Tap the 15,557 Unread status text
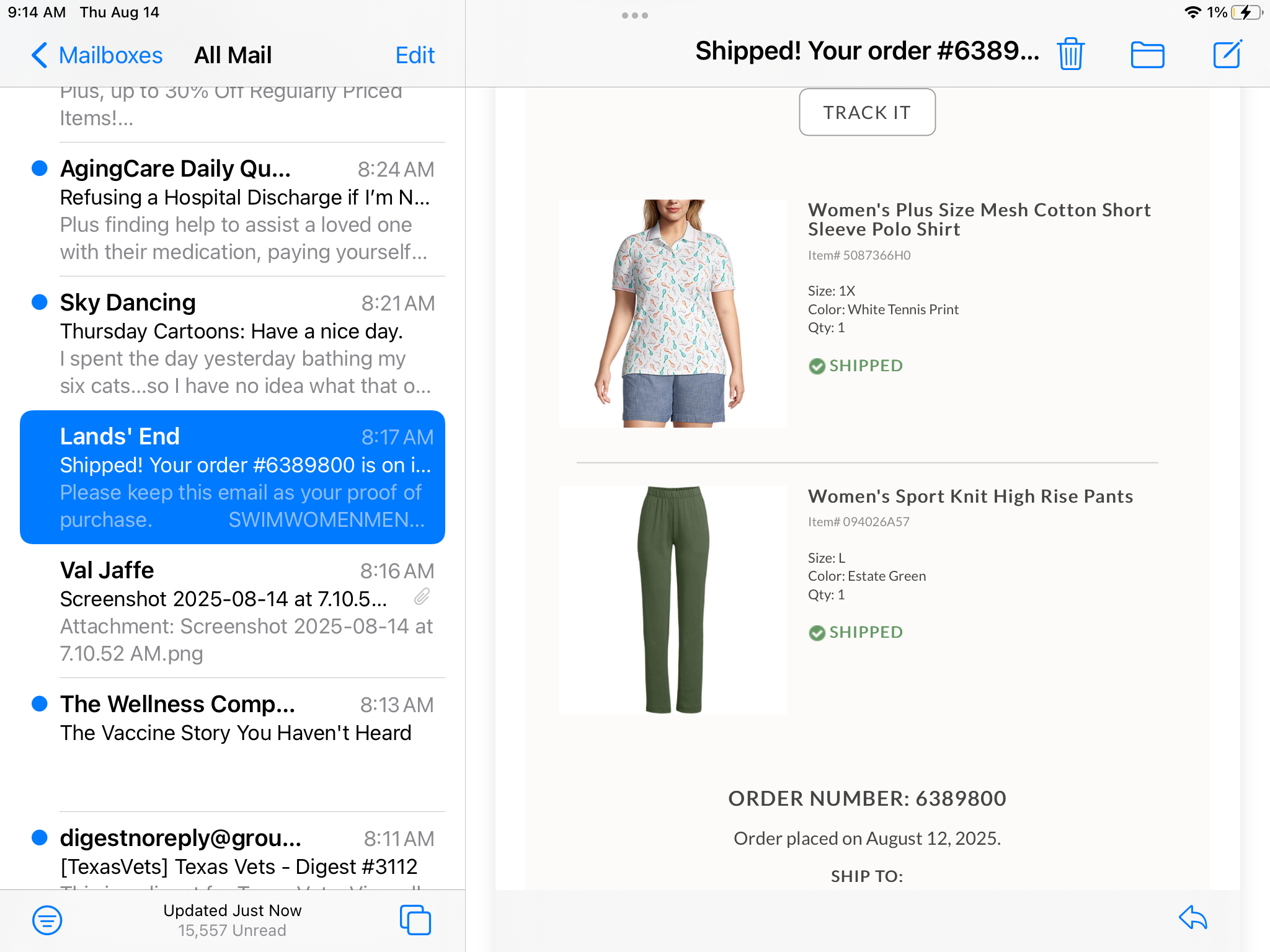The height and width of the screenshot is (952, 1270). coord(232,930)
